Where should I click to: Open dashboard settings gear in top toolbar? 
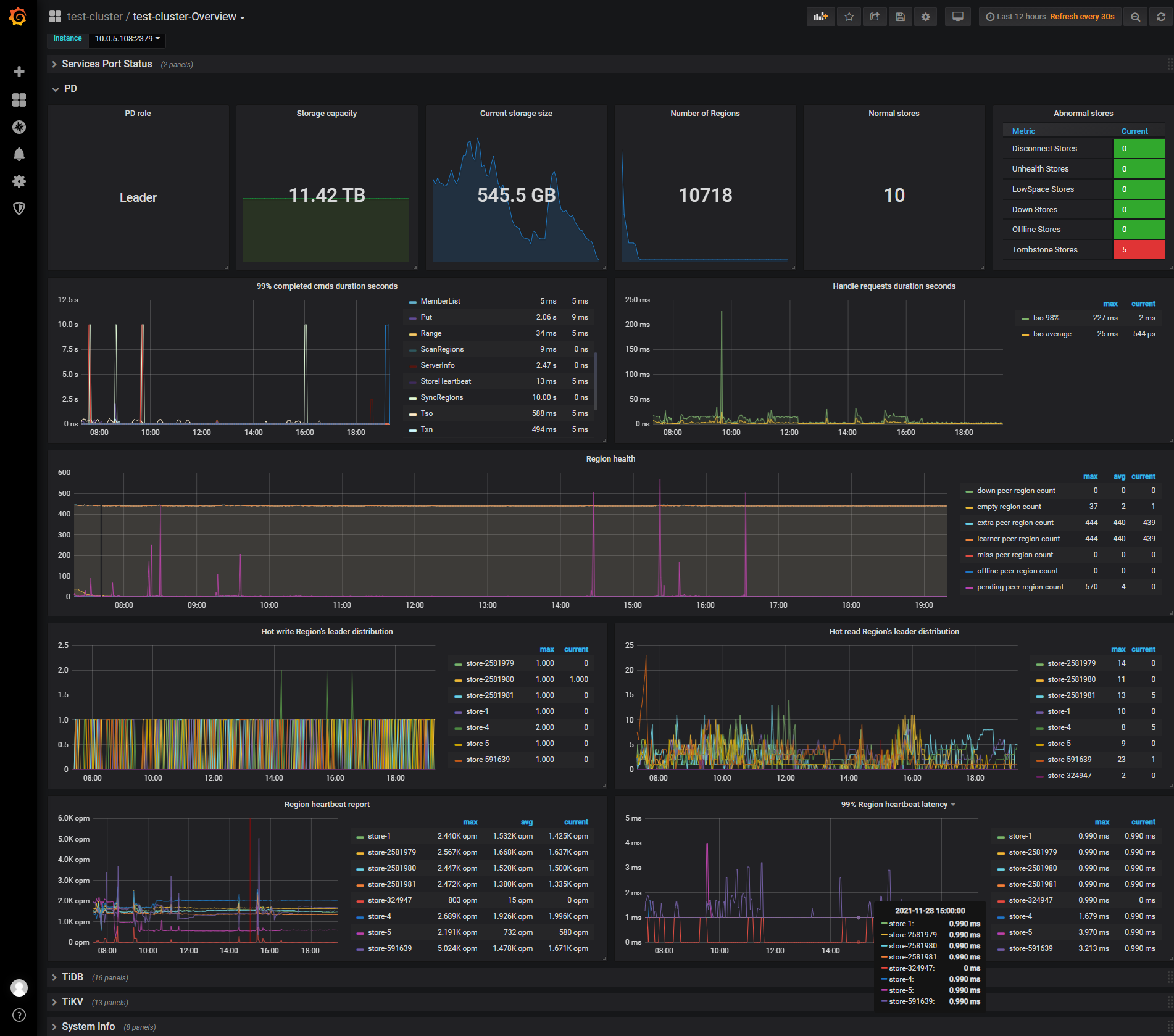coord(926,17)
